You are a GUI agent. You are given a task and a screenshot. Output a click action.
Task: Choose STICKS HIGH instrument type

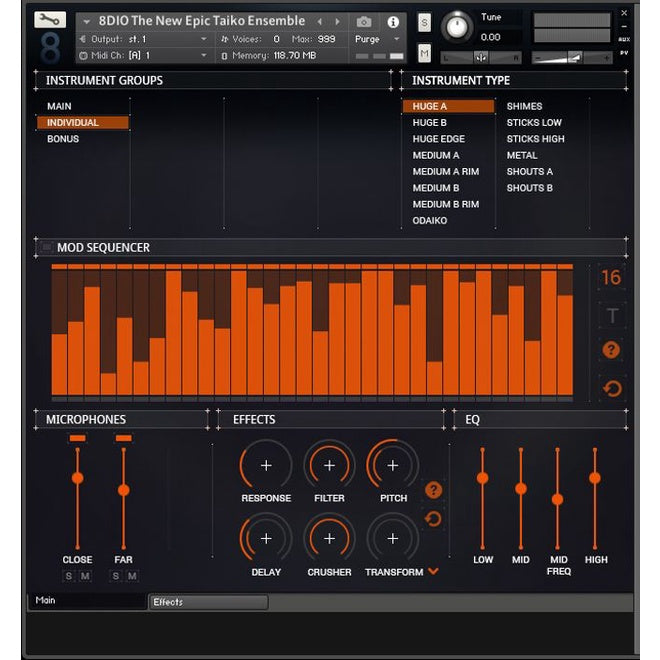(x=535, y=139)
